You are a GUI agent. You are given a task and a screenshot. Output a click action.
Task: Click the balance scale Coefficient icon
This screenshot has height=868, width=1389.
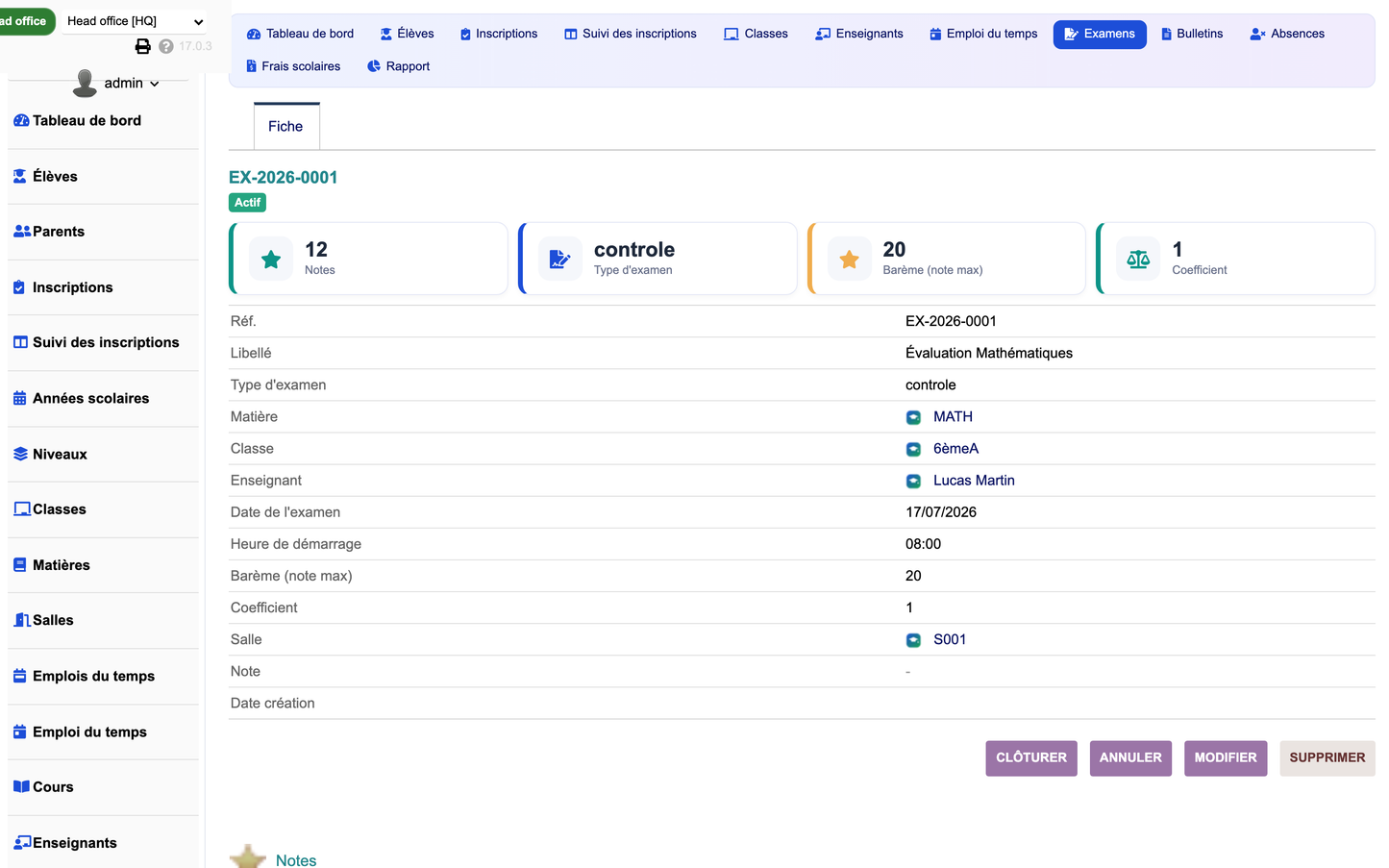point(1138,259)
